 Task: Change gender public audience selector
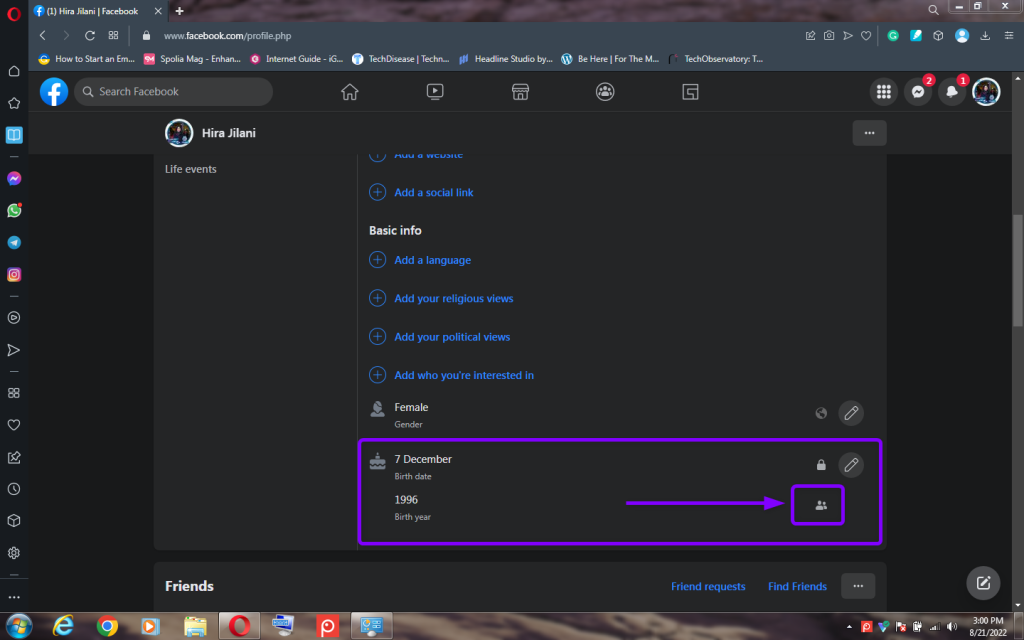tap(821, 413)
